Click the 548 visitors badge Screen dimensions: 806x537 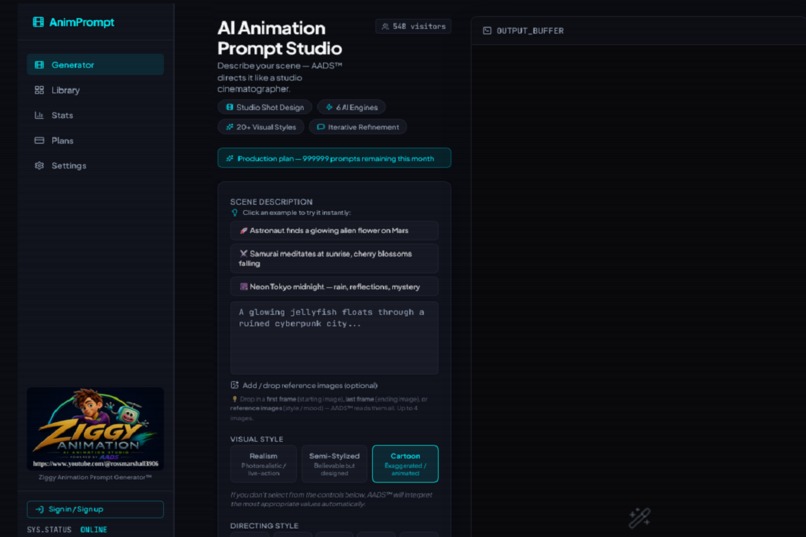tap(413, 26)
